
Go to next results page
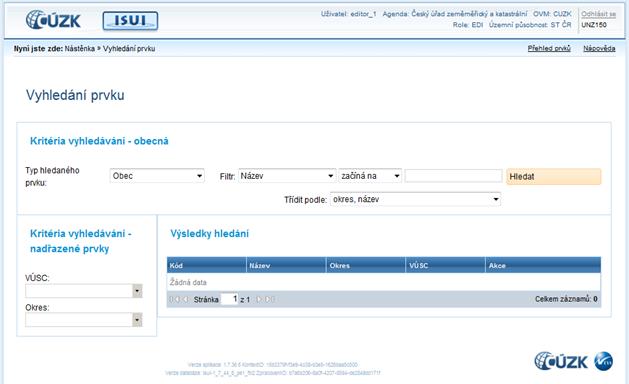click(x=259, y=299)
